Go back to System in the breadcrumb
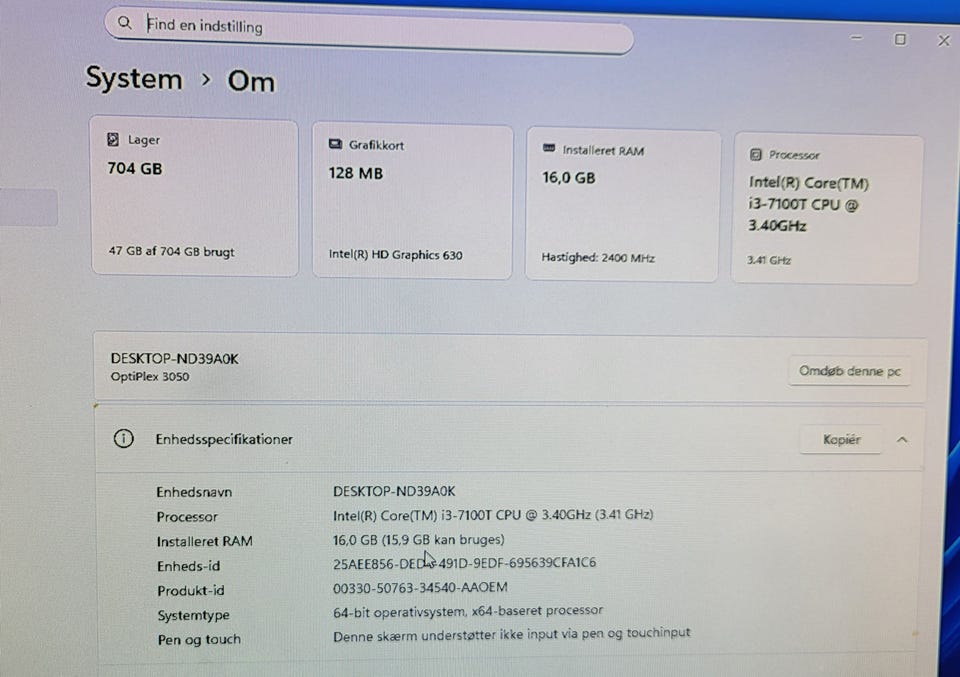Viewport: 960px width, 677px height. [x=134, y=78]
